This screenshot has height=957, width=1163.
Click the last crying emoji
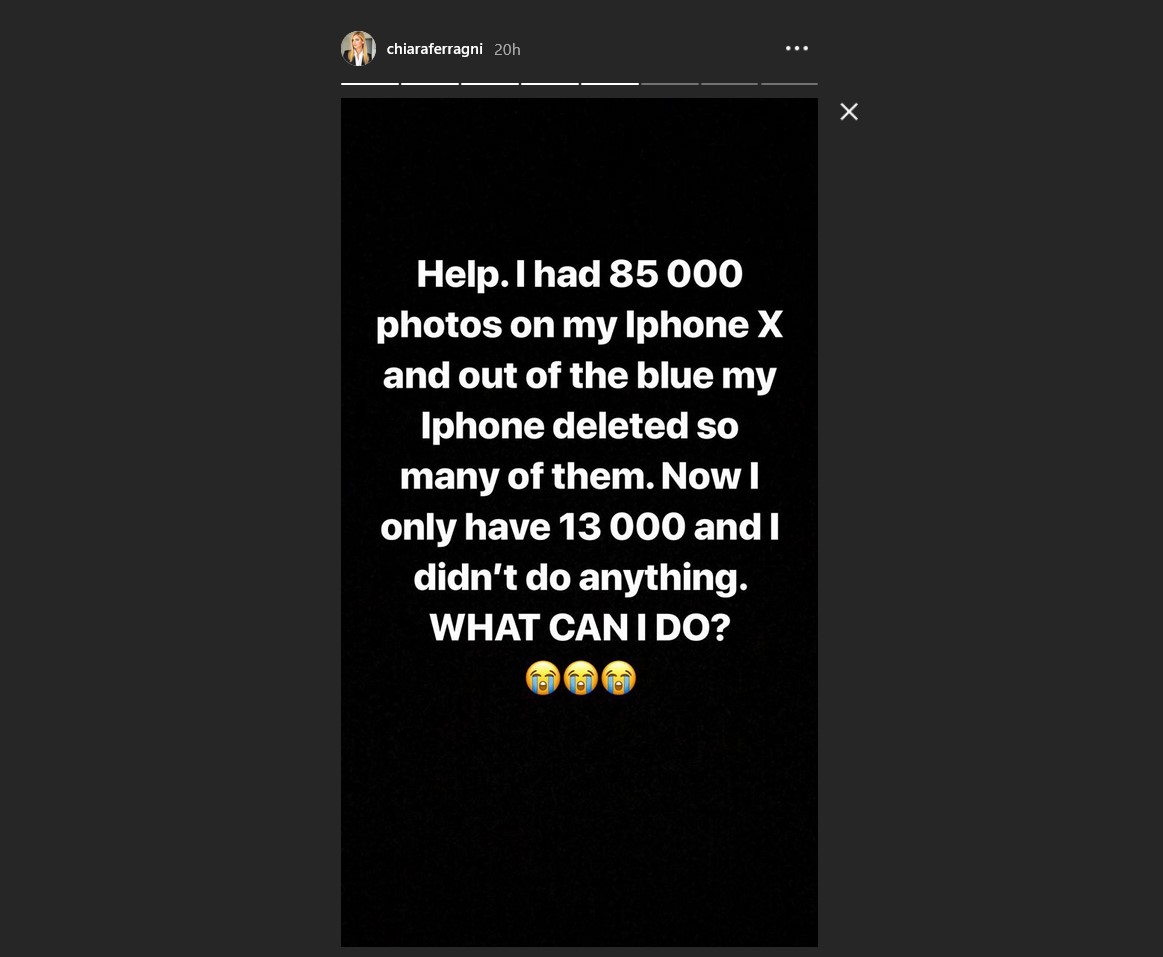[618, 678]
